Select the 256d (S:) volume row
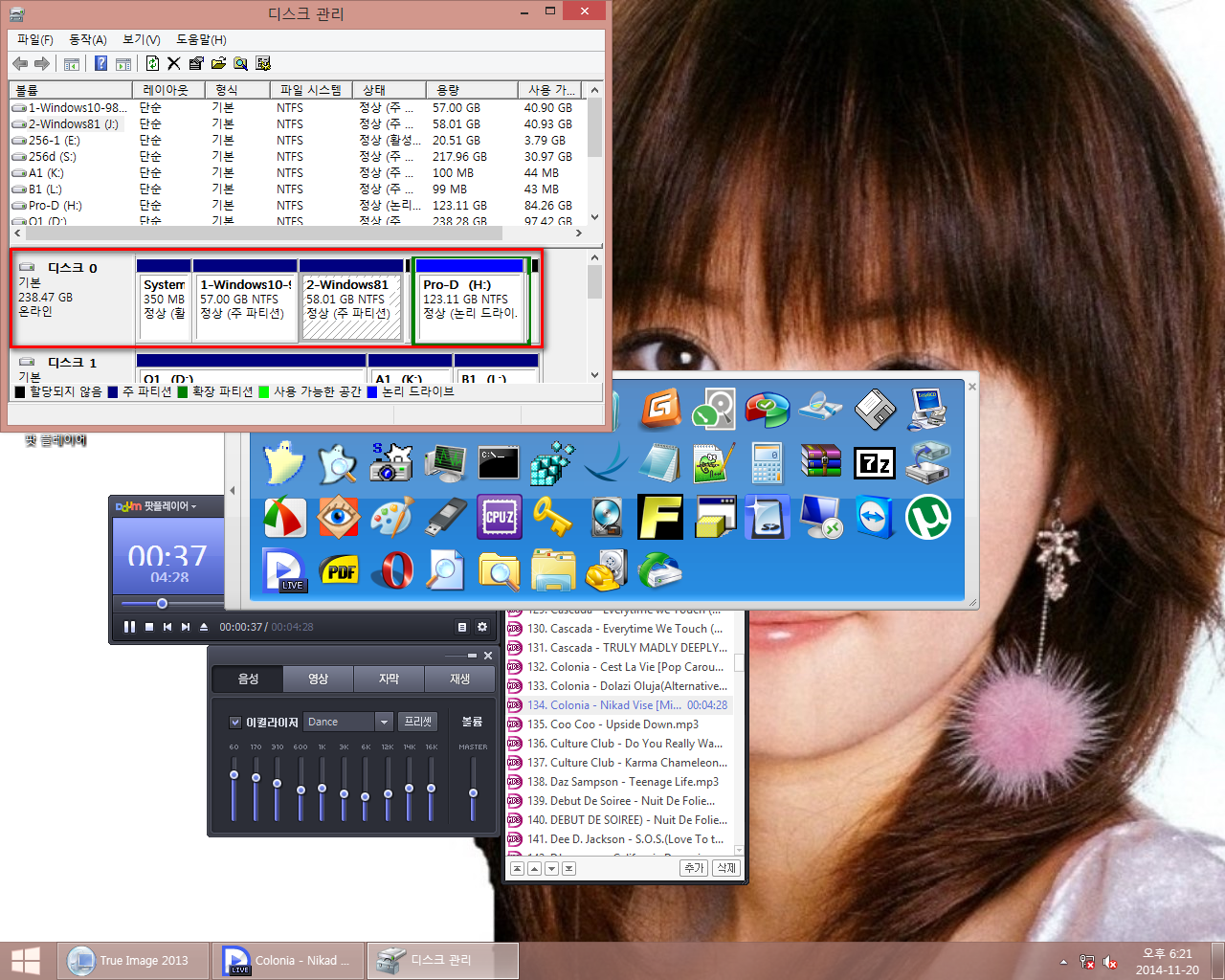The height and width of the screenshot is (980, 1225). pyautogui.click(x=299, y=156)
